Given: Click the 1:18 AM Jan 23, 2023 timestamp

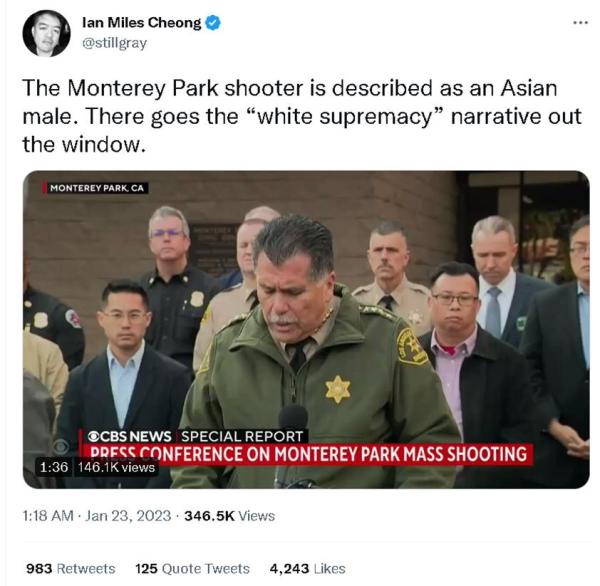Looking at the screenshot, I should point(97,516).
